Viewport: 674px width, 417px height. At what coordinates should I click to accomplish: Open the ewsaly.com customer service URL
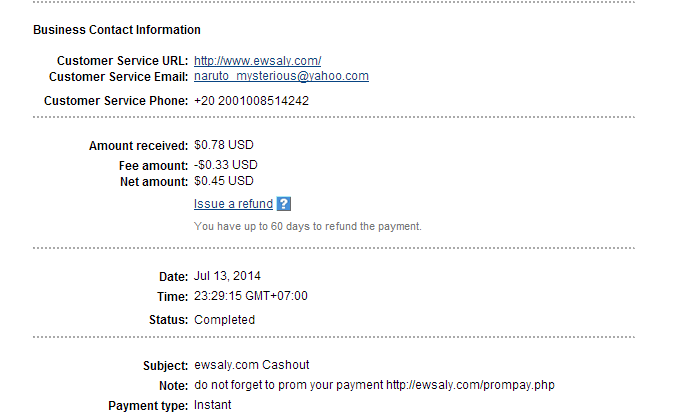[x=257, y=61]
